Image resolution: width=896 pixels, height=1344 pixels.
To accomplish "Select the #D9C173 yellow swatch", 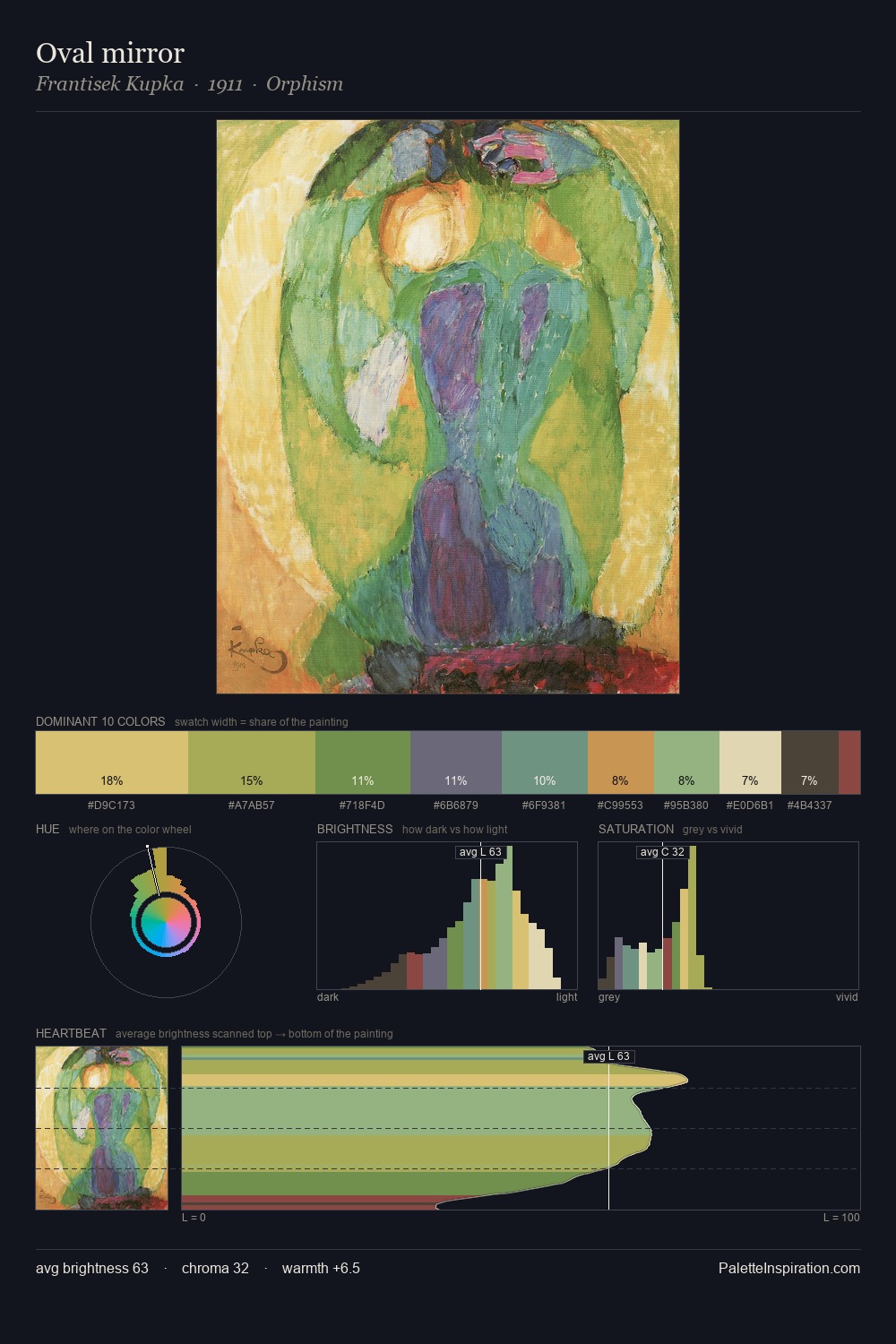I will click(112, 762).
